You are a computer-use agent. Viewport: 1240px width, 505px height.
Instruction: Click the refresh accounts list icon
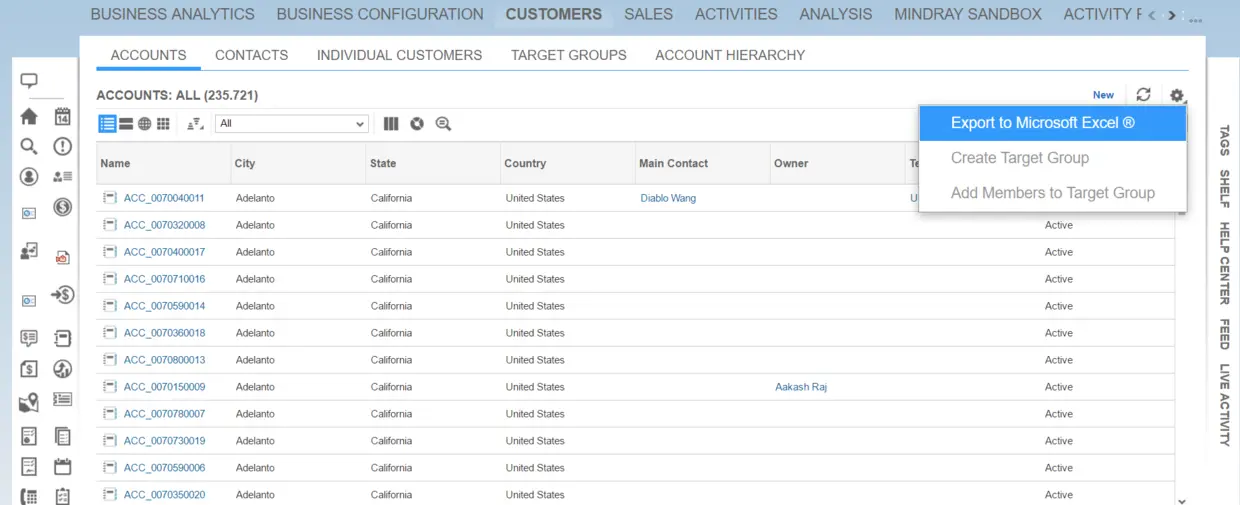coord(1144,95)
